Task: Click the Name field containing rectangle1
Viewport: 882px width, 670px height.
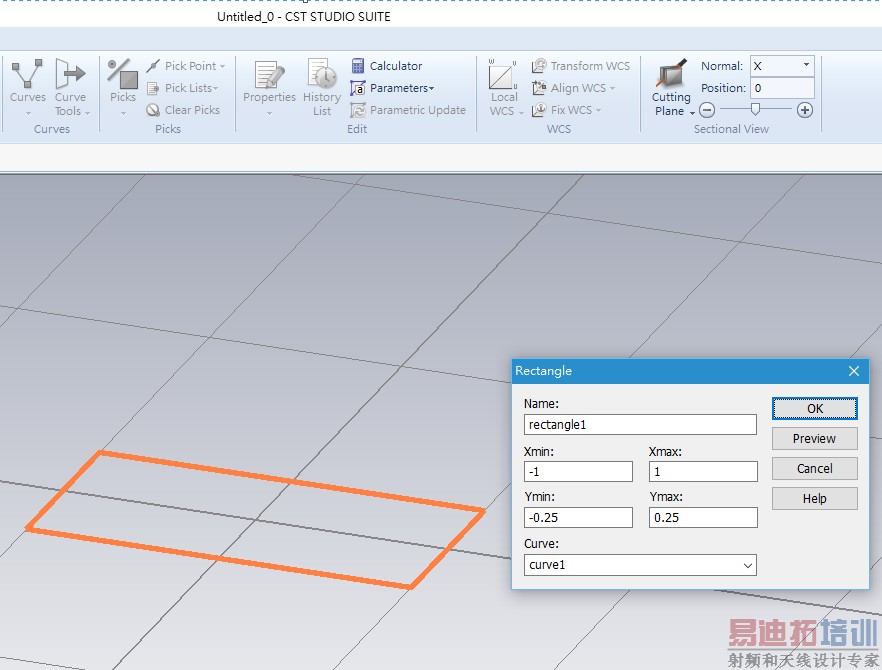Action: (x=640, y=425)
